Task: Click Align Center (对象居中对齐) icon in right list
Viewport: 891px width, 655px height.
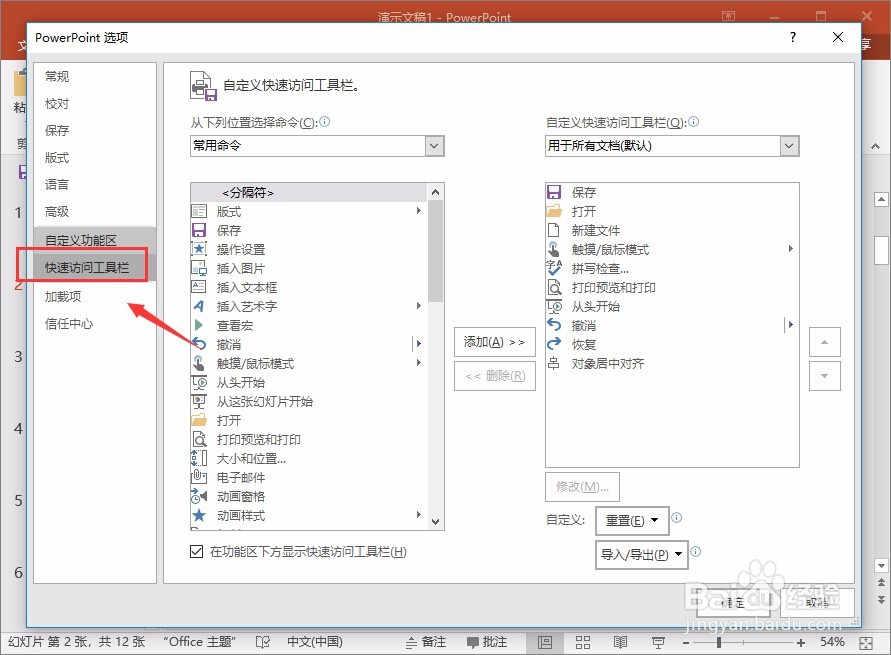Action: pyautogui.click(x=554, y=363)
